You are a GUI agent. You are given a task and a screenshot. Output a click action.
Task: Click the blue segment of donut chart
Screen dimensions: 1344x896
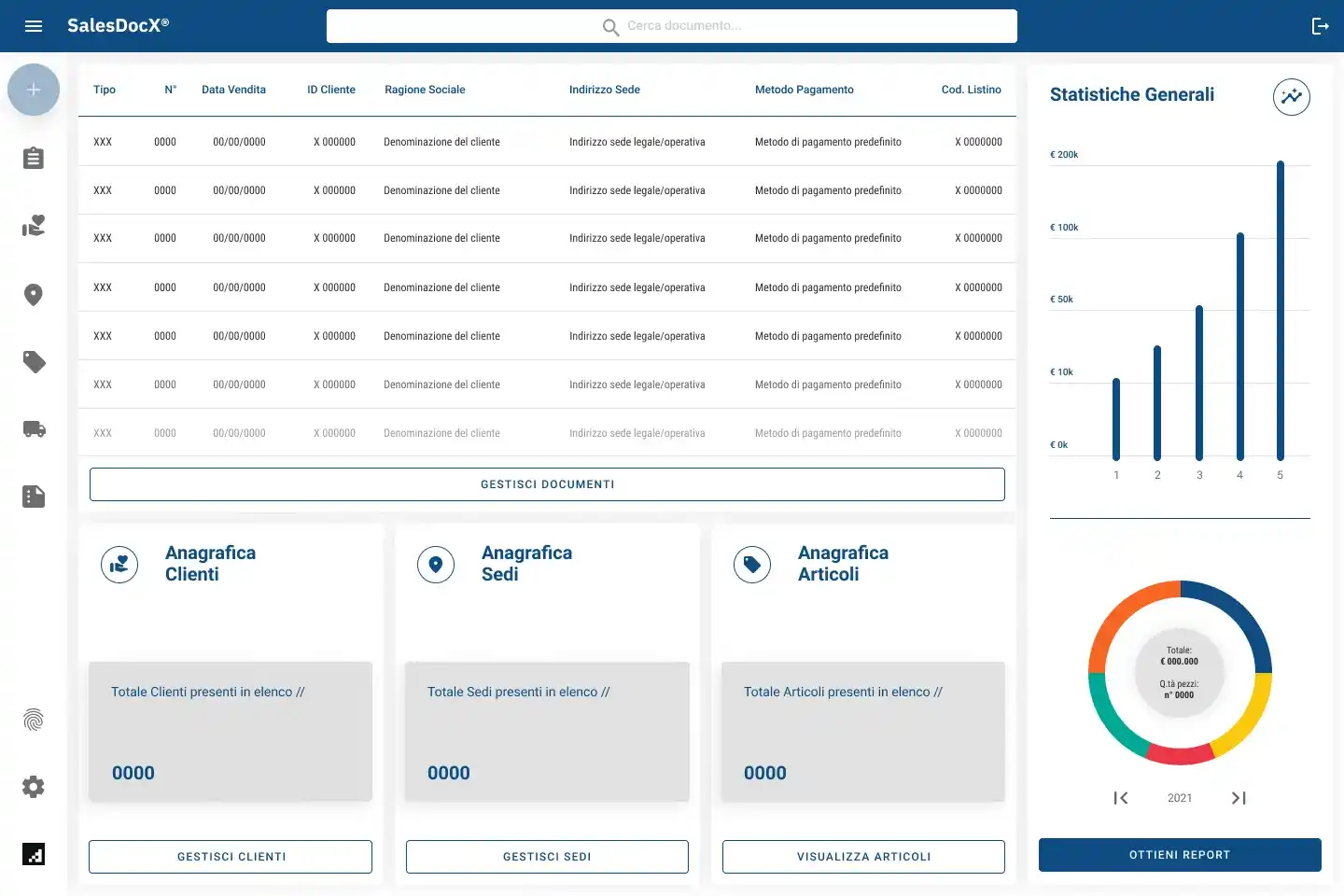1231,619
